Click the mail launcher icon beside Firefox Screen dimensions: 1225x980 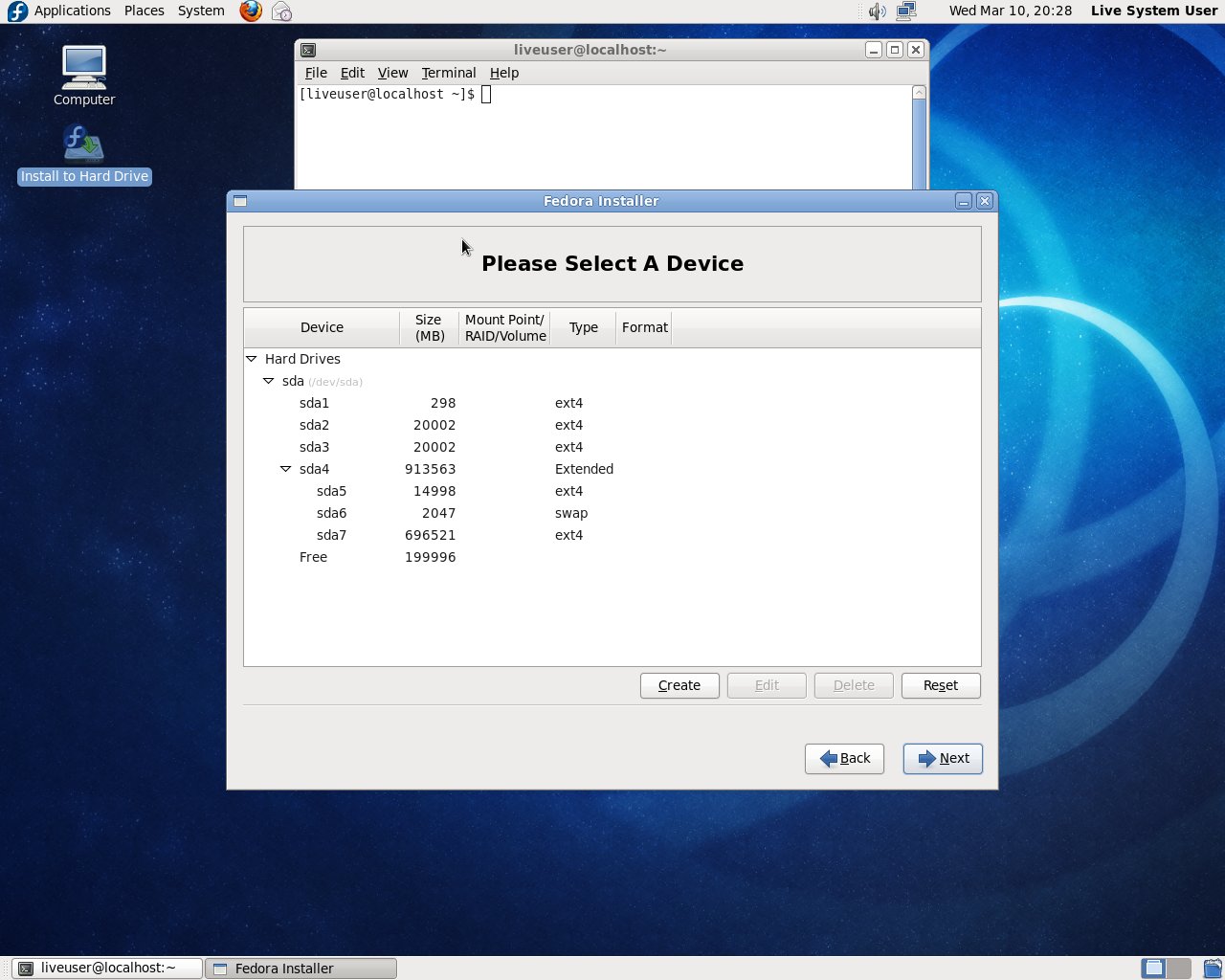click(x=281, y=11)
